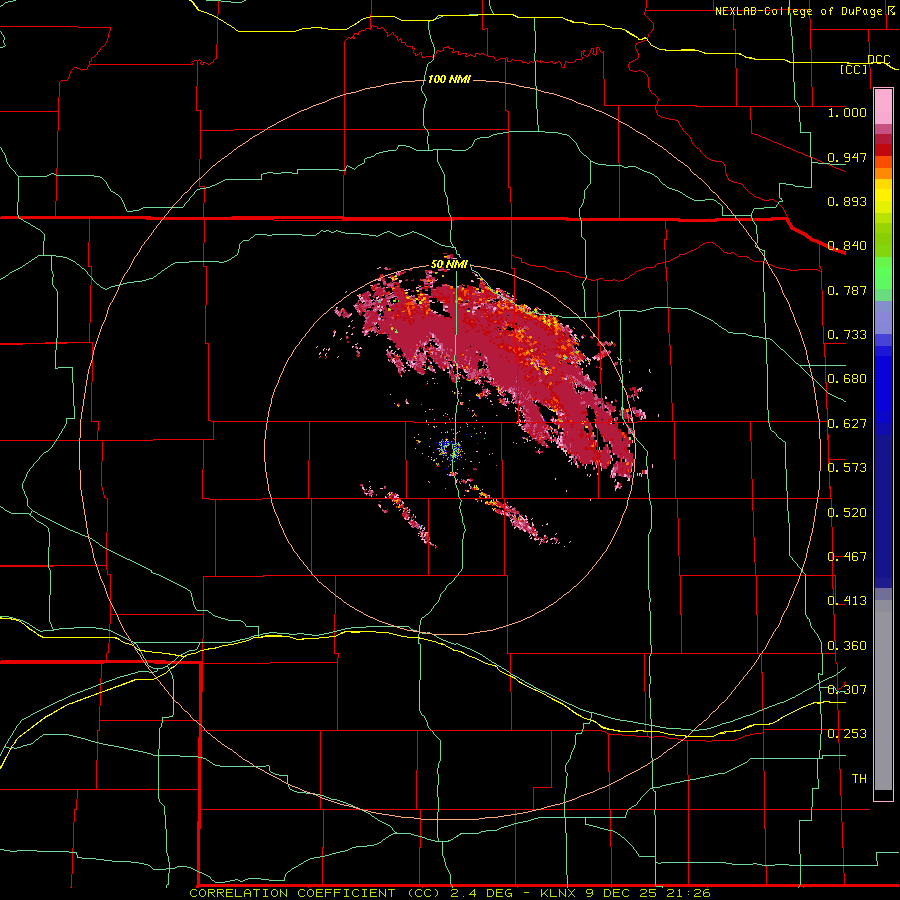Click the narrow echo band southwest of radar

tap(398, 514)
